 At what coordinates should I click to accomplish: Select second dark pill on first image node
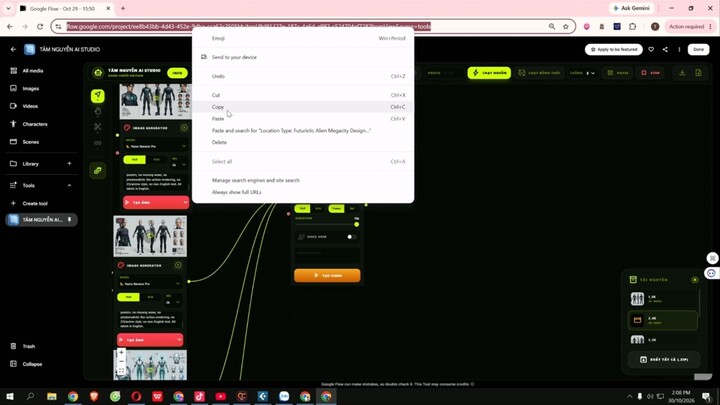click(x=156, y=159)
